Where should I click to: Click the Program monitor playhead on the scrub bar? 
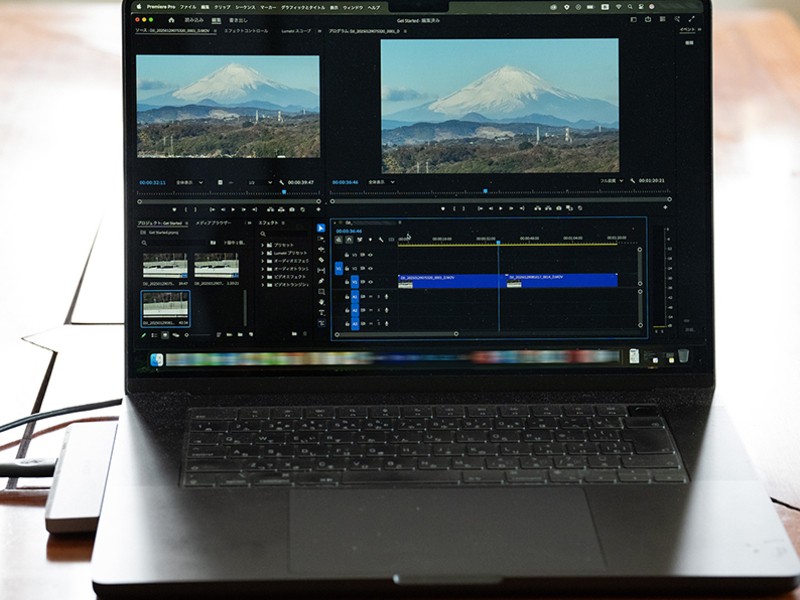pos(486,190)
